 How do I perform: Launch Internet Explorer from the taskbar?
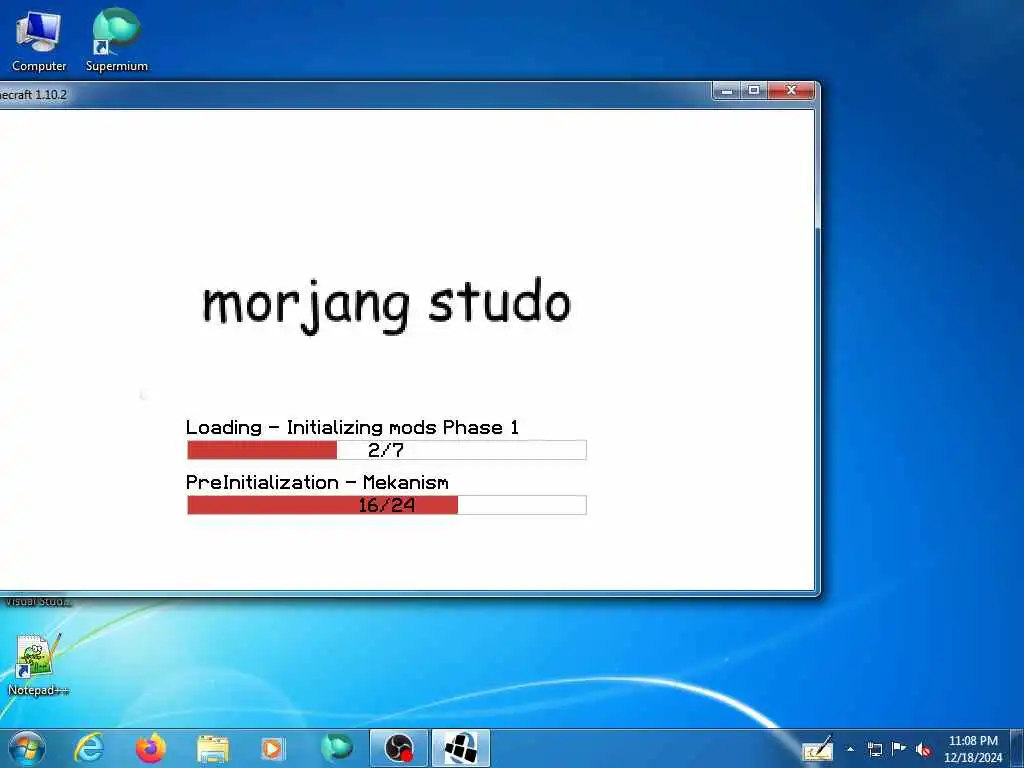click(x=89, y=748)
